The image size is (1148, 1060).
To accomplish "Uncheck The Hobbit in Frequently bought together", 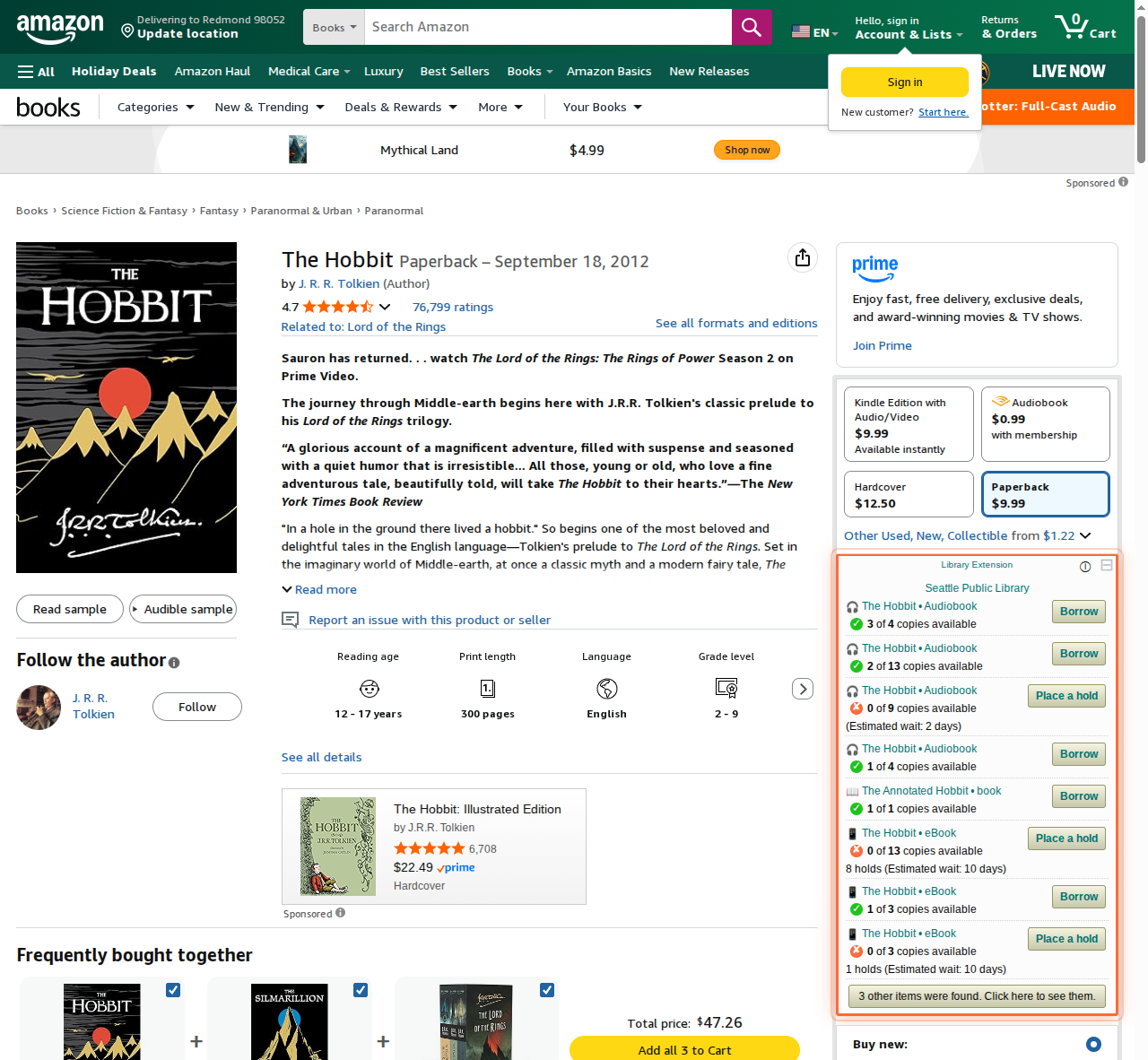I will pyautogui.click(x=173, y=990).
